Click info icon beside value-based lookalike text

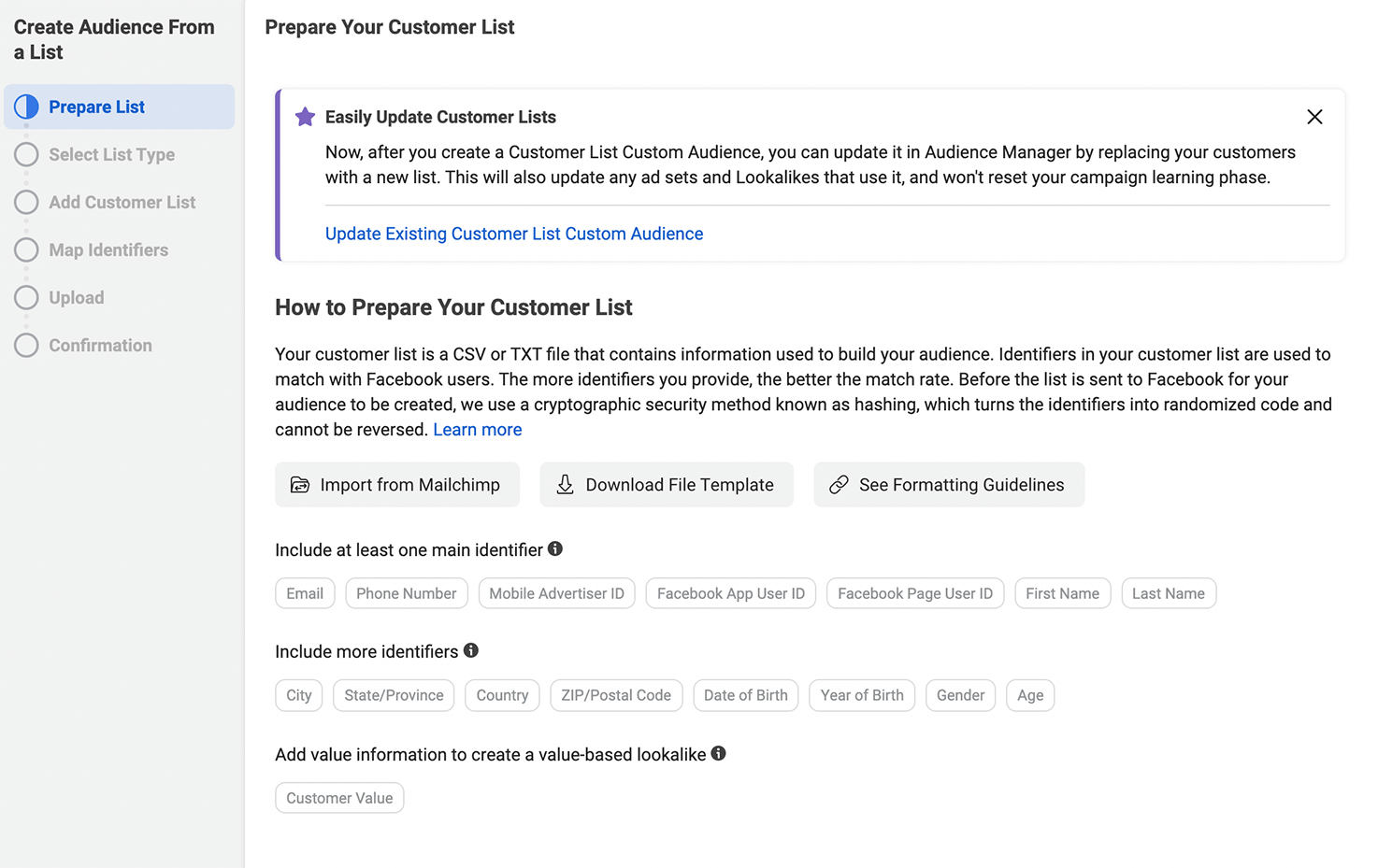pyautogui.click(x=718, y=753)
